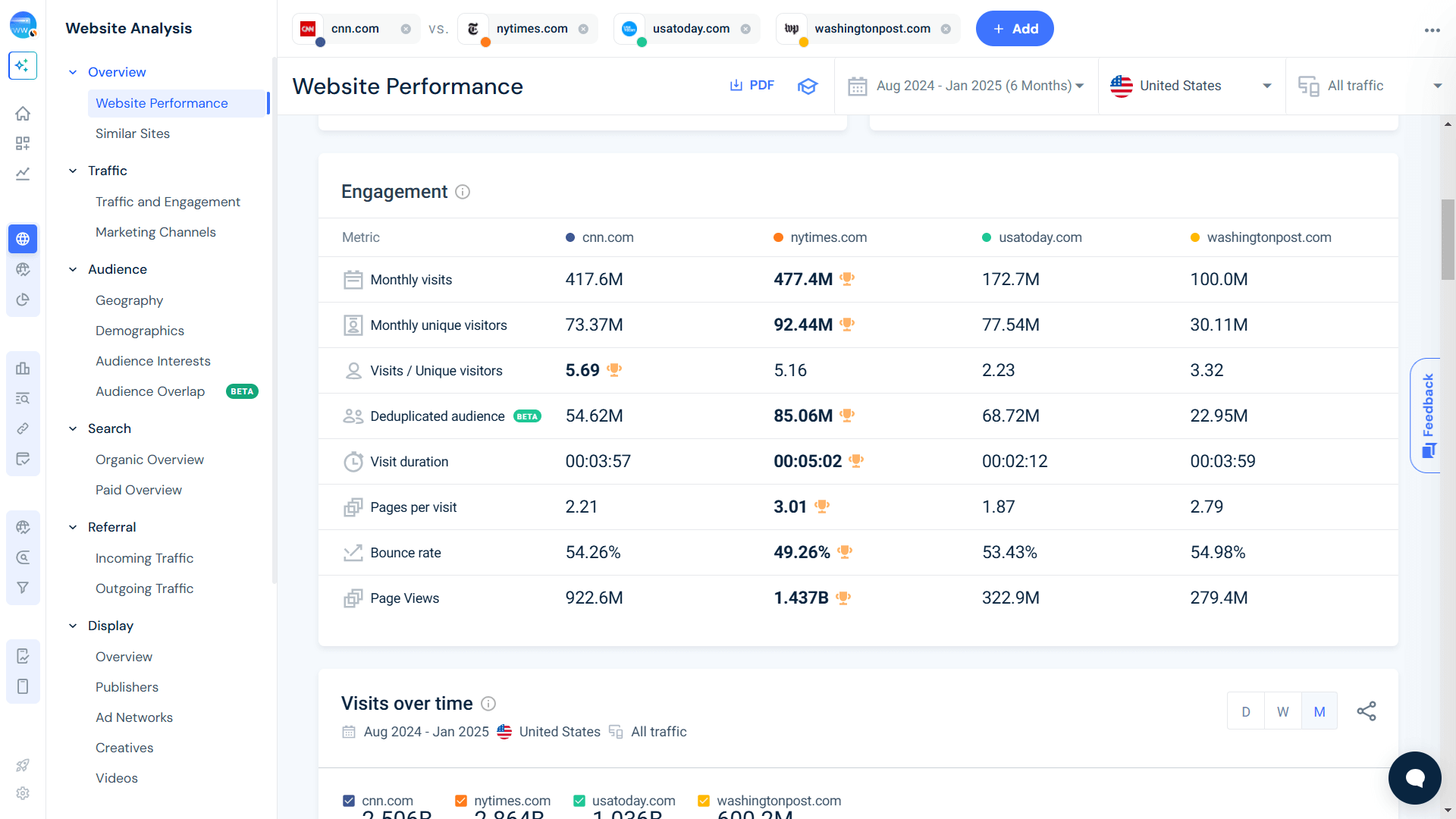Click the trend chart icon in the sidebar
Viewport: 1456px width, 819px height.
pyautogui.click(x=23, y=174)
